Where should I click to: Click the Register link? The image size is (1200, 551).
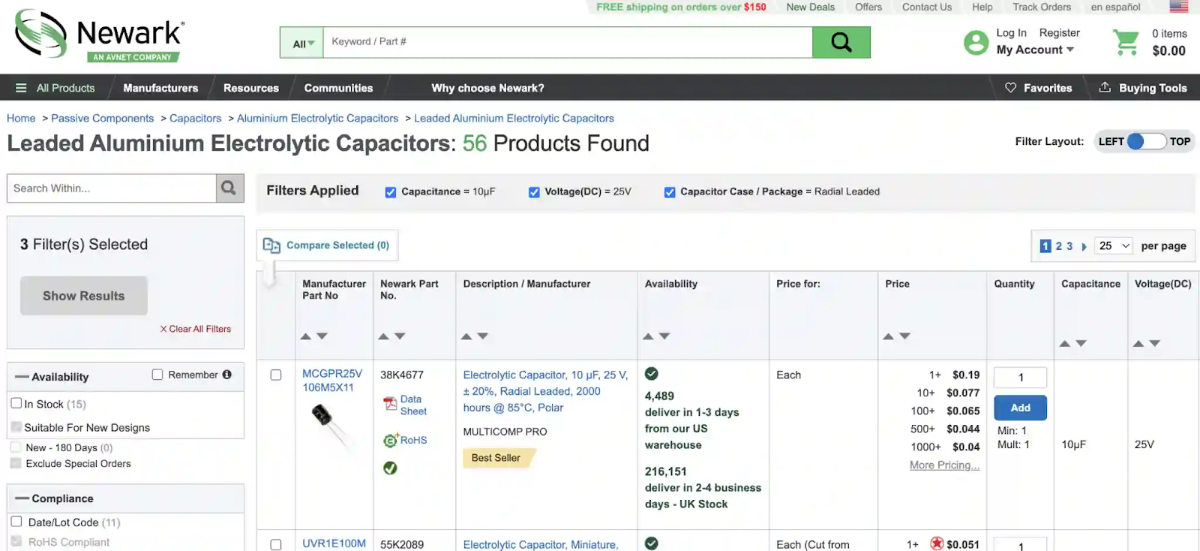[1059, 33]
